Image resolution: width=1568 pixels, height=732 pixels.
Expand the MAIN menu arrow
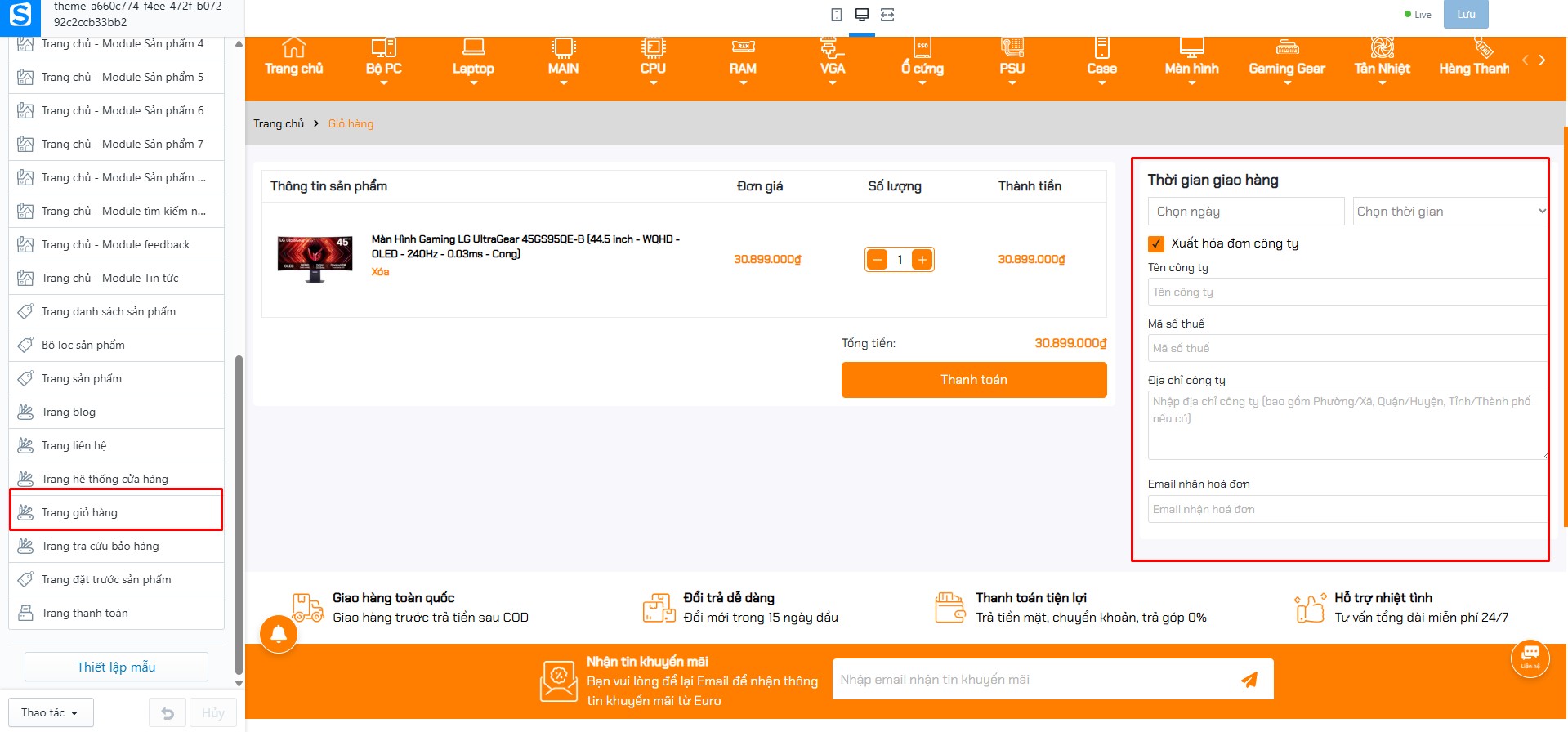(x=564, y=83)
